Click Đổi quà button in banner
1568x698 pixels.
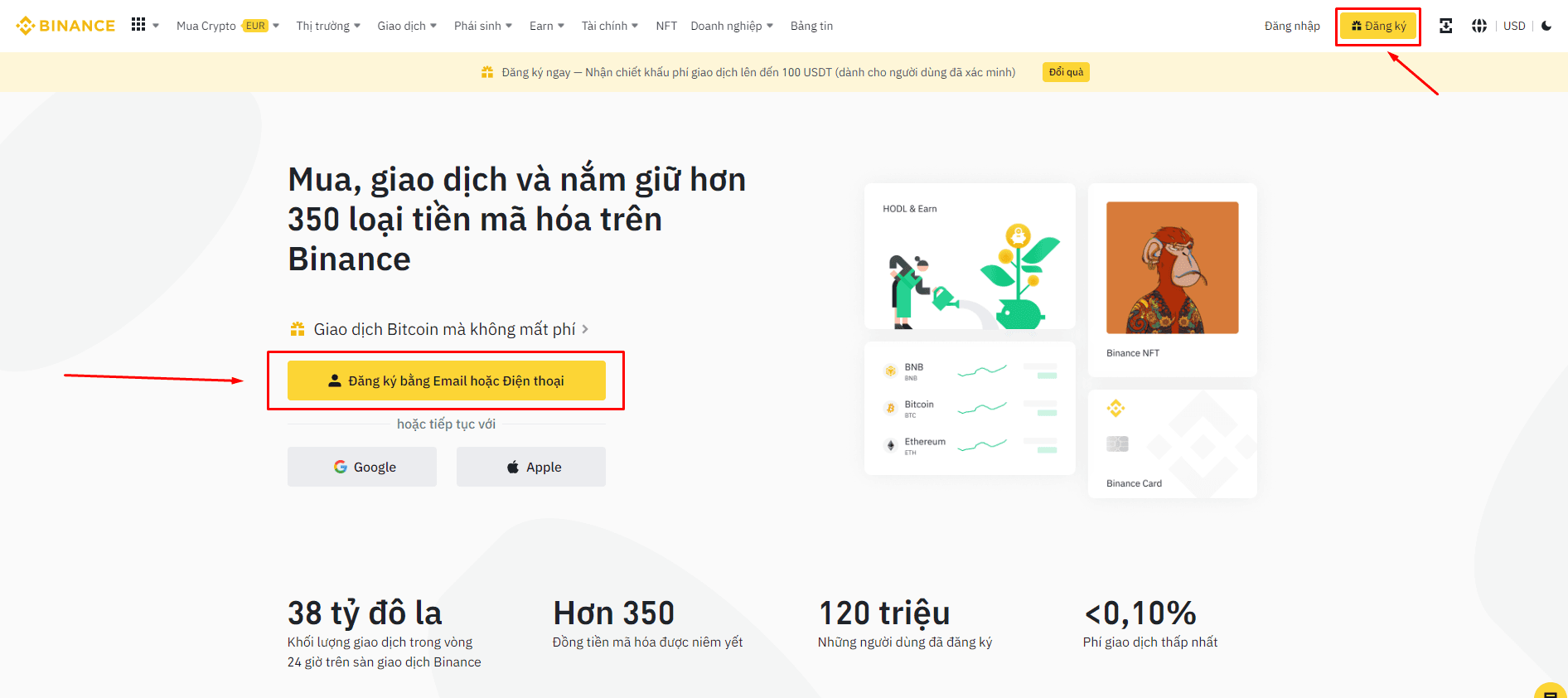pos(1066,72)
